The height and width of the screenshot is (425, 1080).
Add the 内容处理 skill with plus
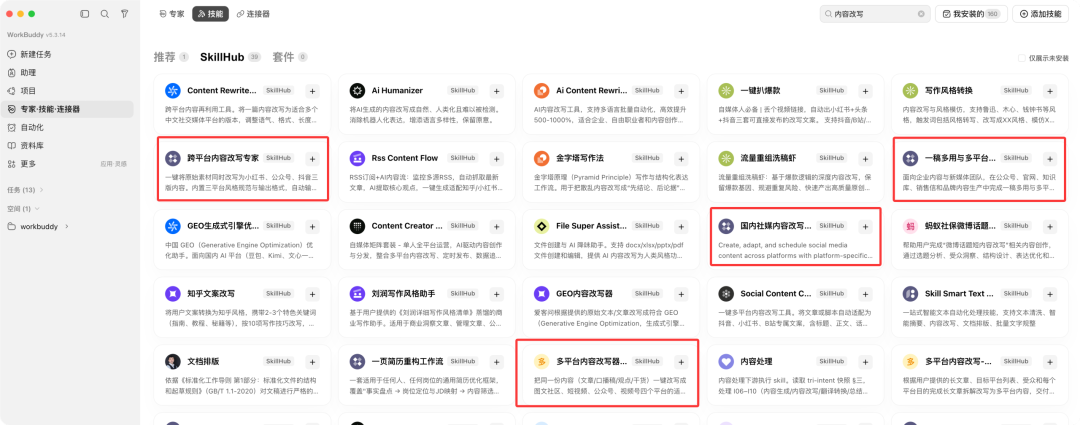[865, 362]
